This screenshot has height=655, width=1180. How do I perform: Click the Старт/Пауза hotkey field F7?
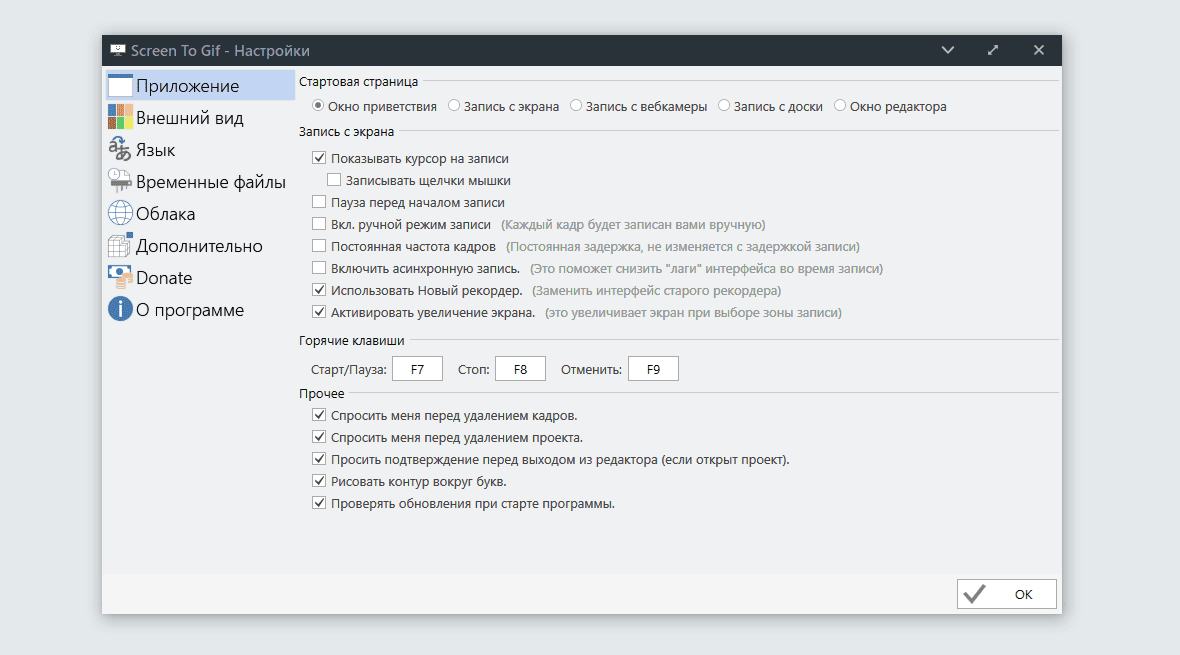point(417,369)
